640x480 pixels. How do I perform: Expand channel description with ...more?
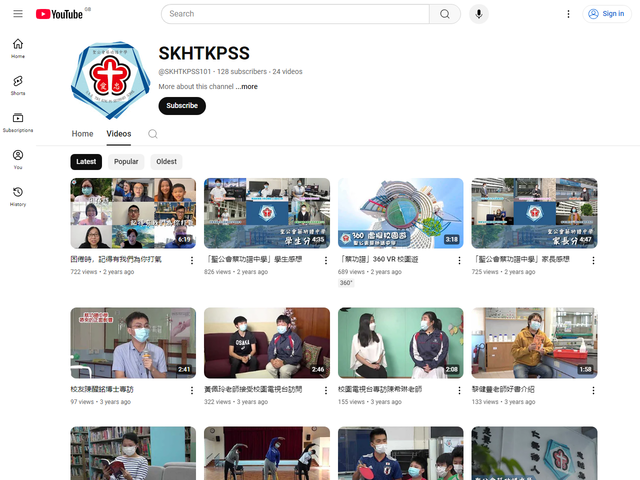click(246, 87)
